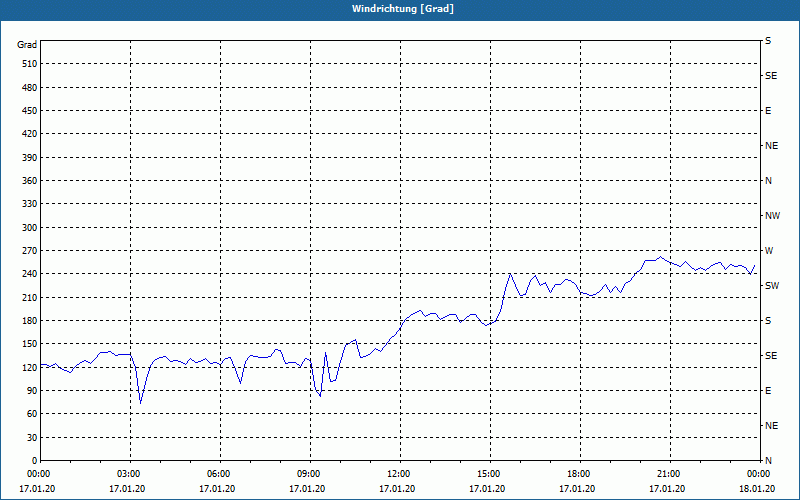The width and height of the screenshot is (800, 500).
Task: Click the y-axis value 300
Action: (x=30, y=228)
